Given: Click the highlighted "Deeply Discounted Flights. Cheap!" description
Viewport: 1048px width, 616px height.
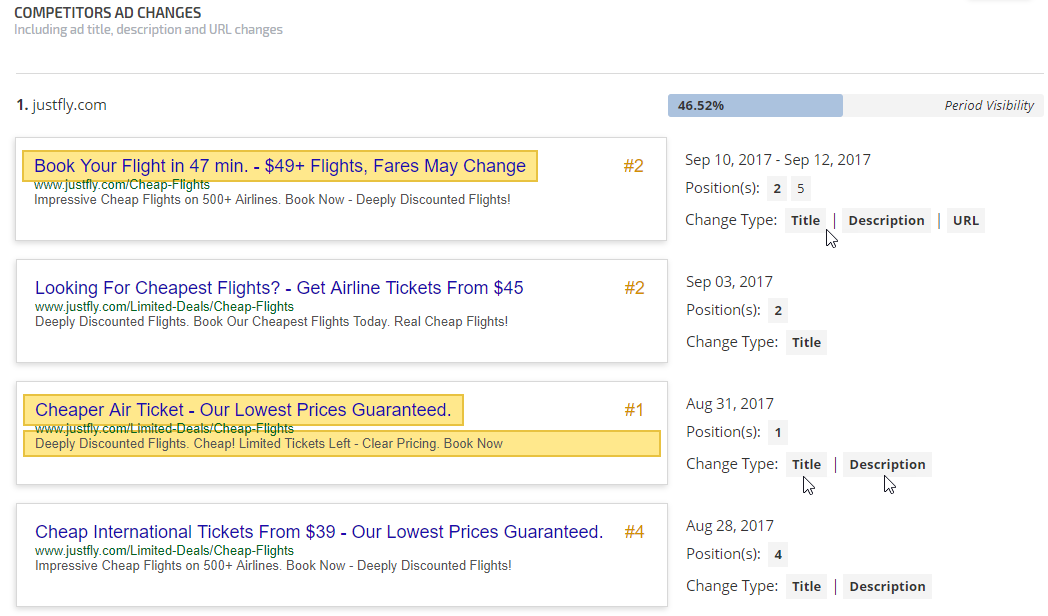Looking at the screenshot, I should pos(269,443).
